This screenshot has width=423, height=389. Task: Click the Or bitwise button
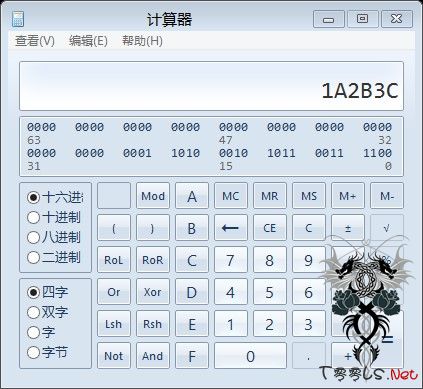(x=114, y=292)
